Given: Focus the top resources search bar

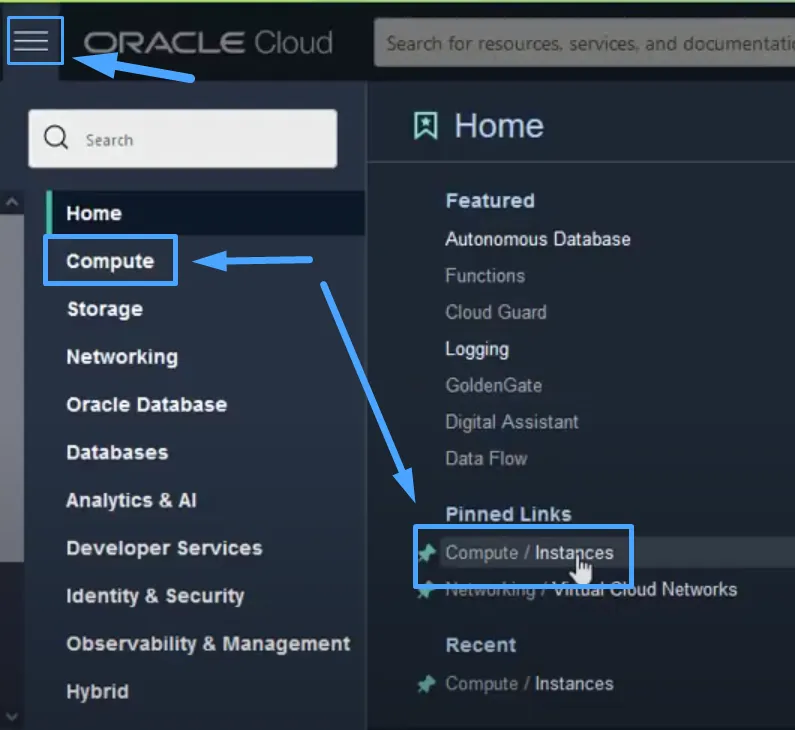Looking at the screenshot, I should click(585, 44).
